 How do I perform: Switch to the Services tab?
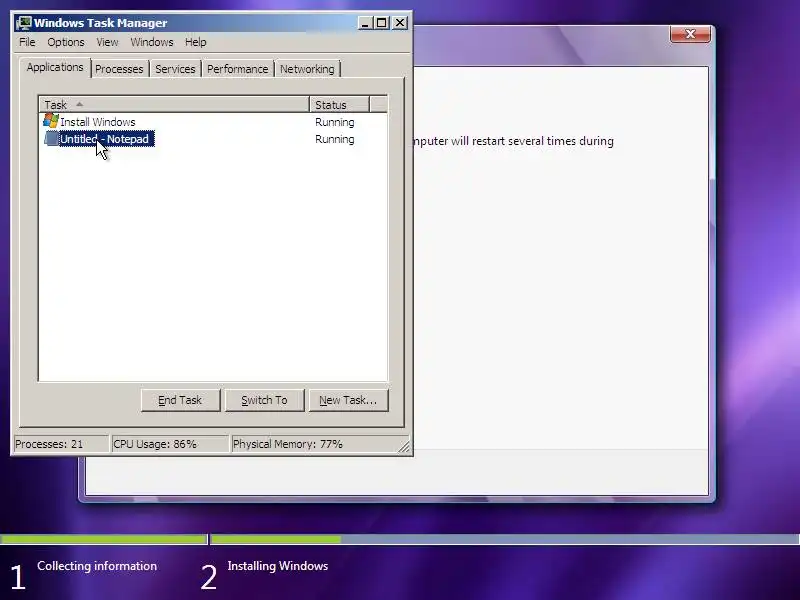tap(175, 69)
